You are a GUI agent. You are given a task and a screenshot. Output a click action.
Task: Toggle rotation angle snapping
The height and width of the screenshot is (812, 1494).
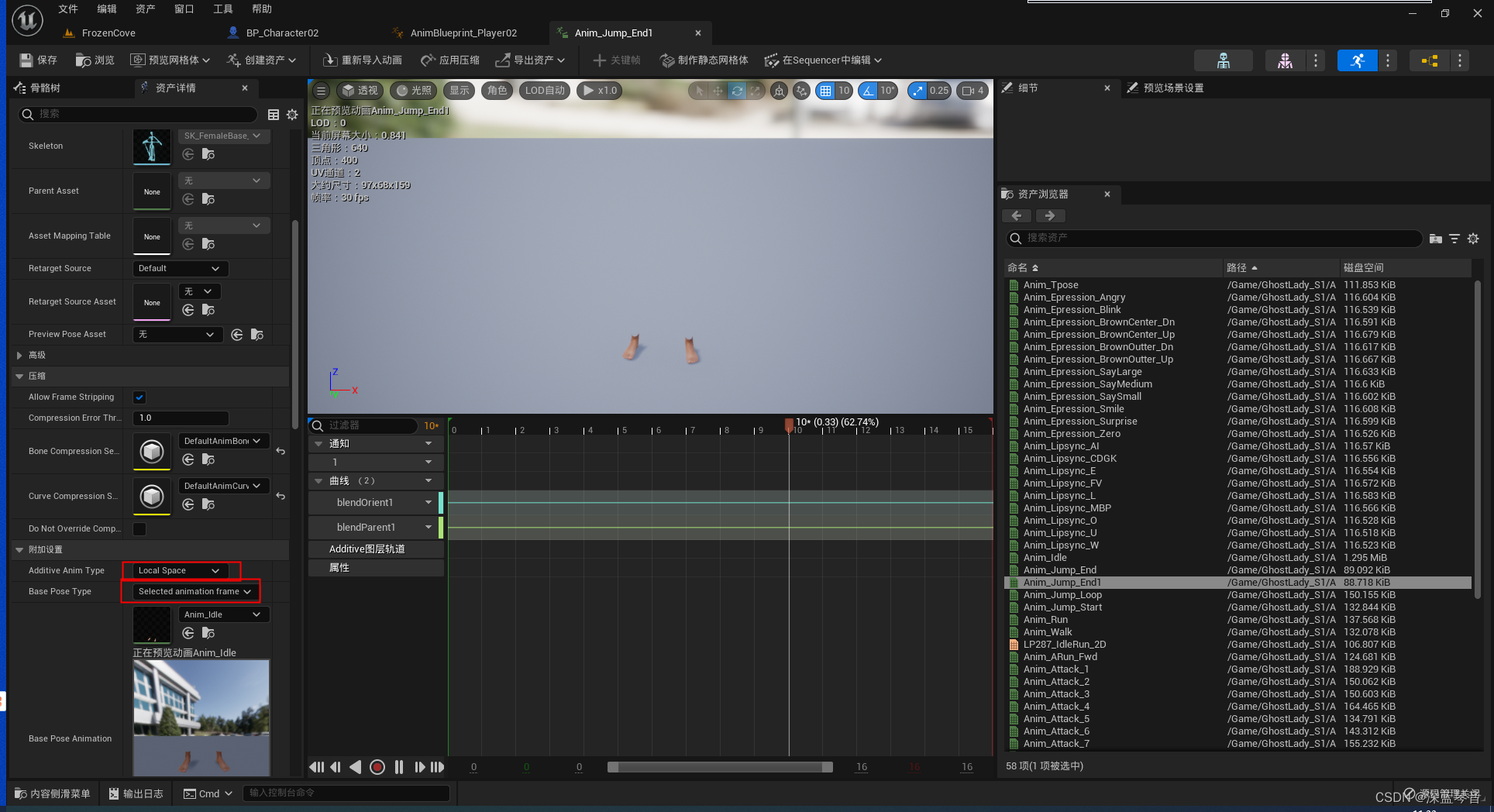tap(869, 91)
